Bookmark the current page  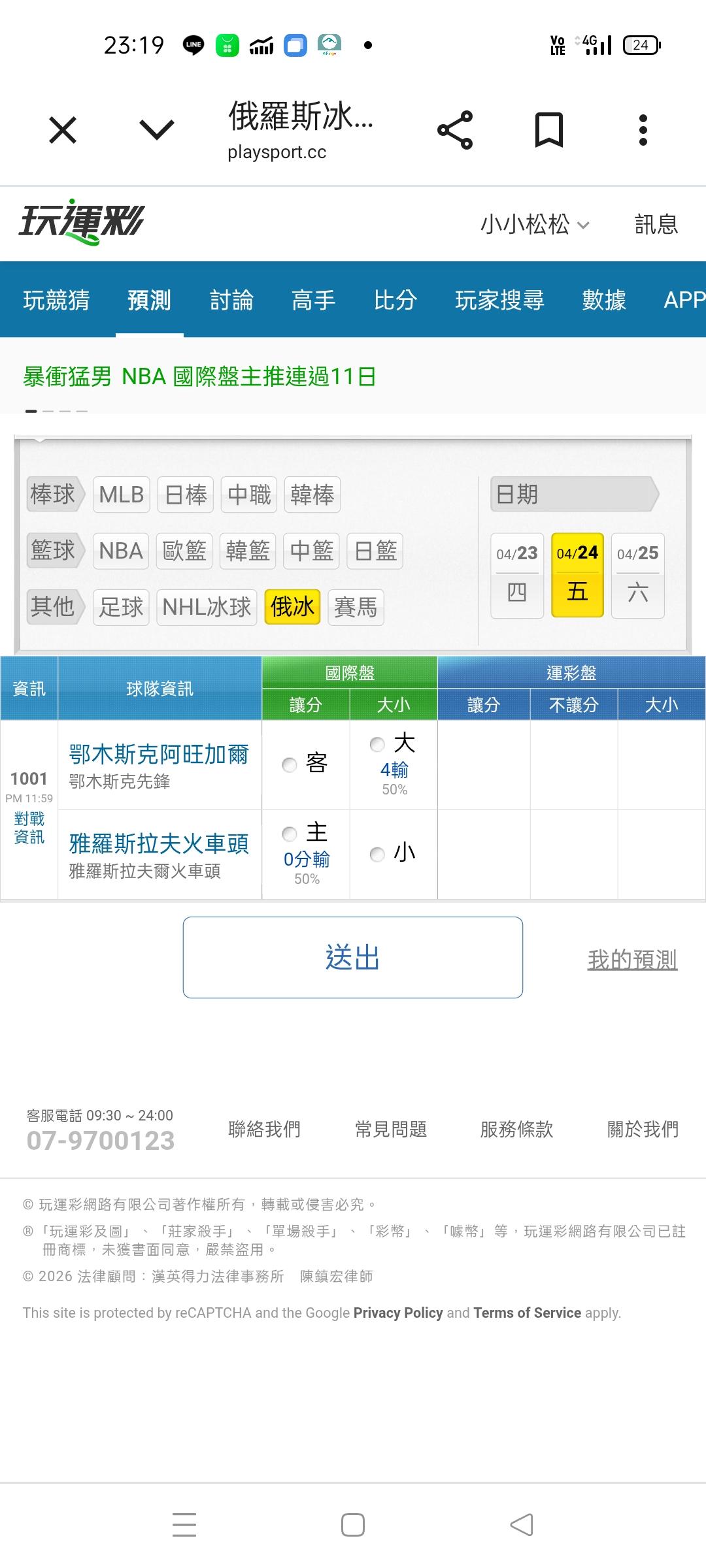549,130
